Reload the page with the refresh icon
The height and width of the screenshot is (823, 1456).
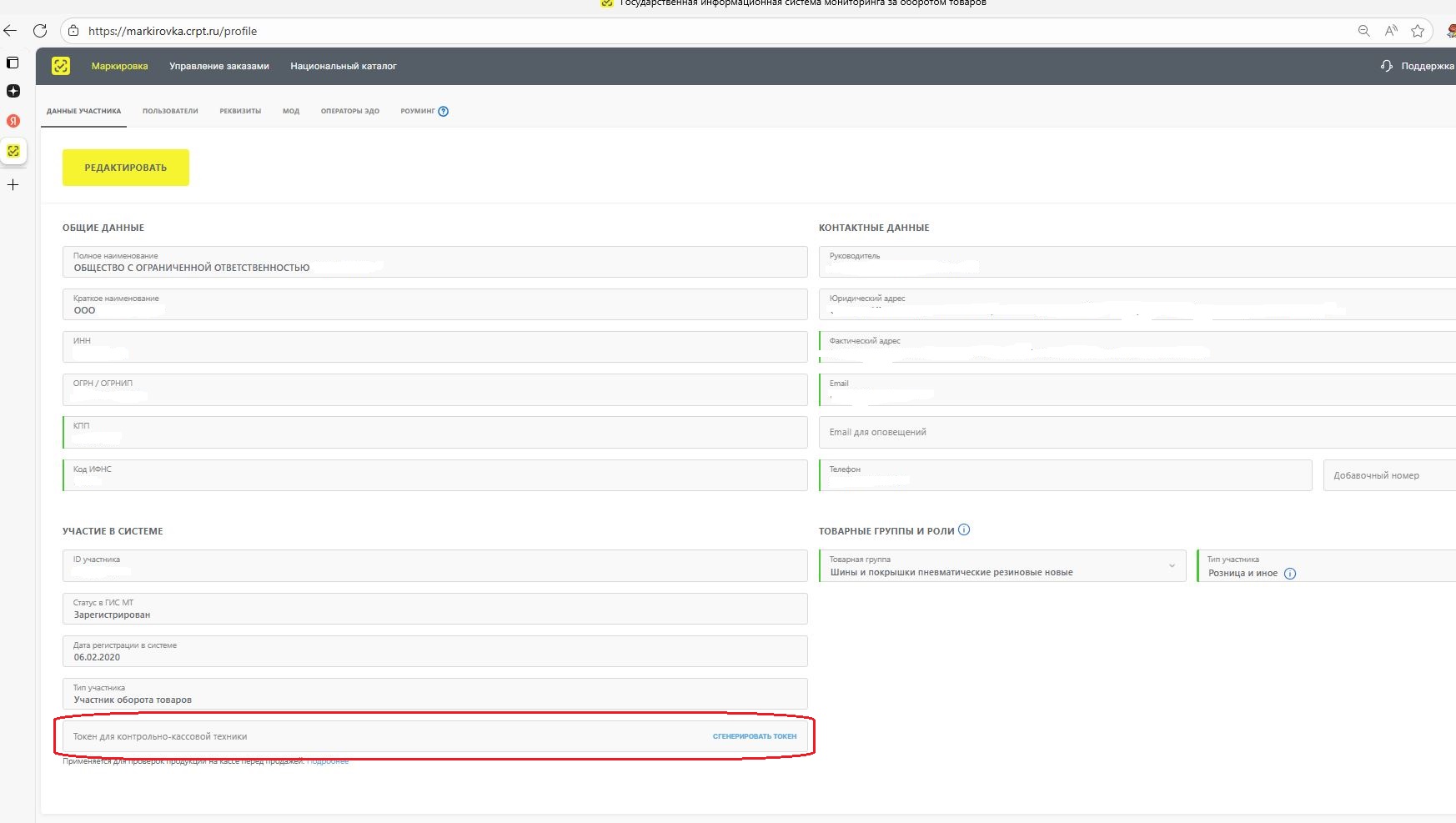[x=39, y=31]
